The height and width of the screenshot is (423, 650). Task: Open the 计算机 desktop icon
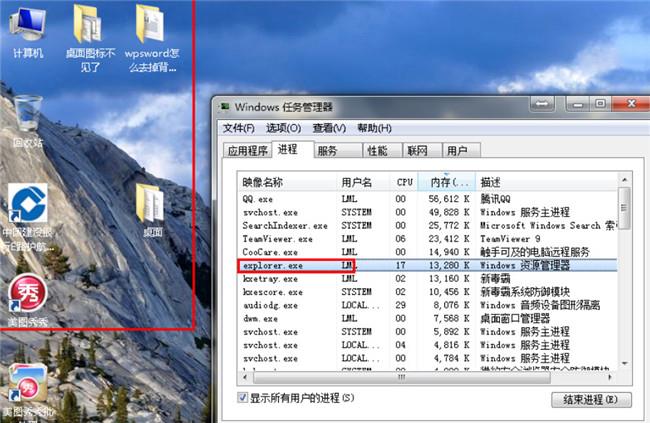coord(27,32)
